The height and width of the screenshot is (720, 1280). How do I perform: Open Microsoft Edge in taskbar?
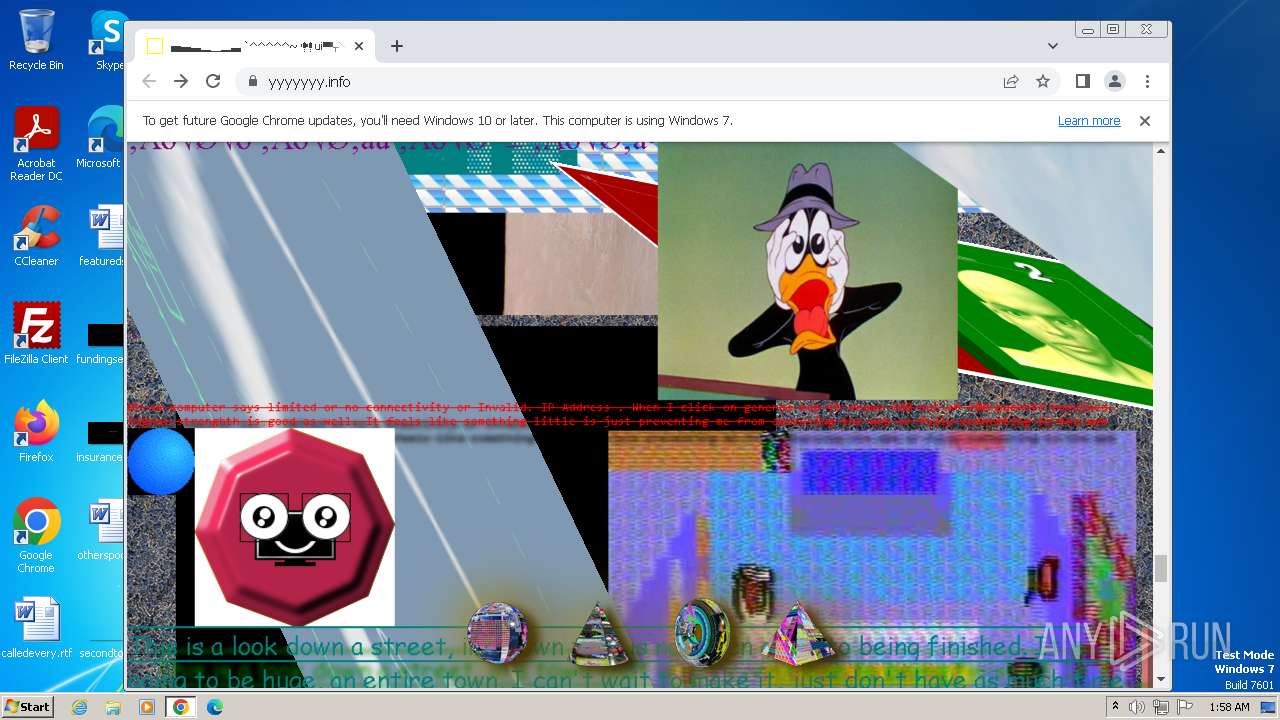[x=215, y=707]
